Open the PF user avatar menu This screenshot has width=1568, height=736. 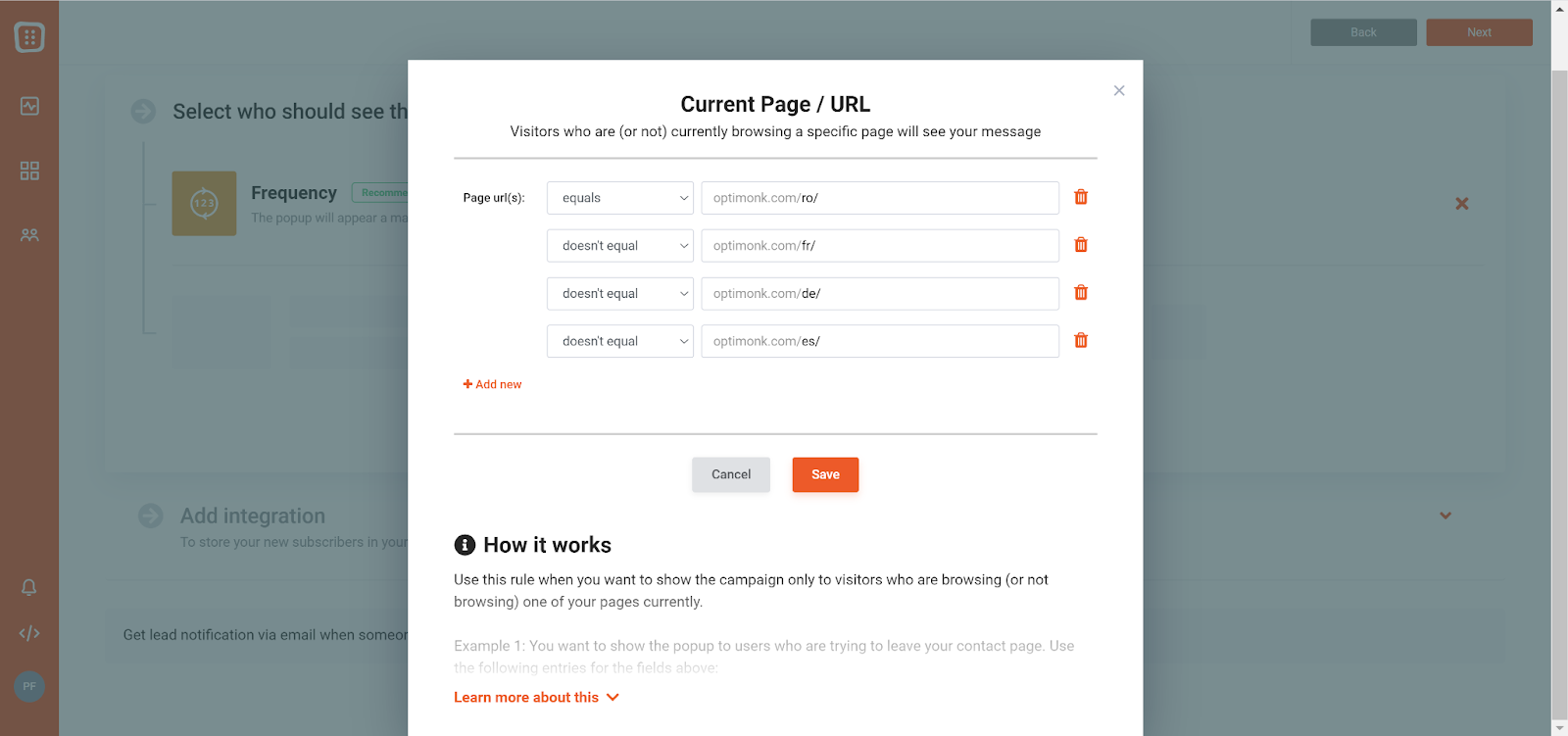tap(29, 686)
